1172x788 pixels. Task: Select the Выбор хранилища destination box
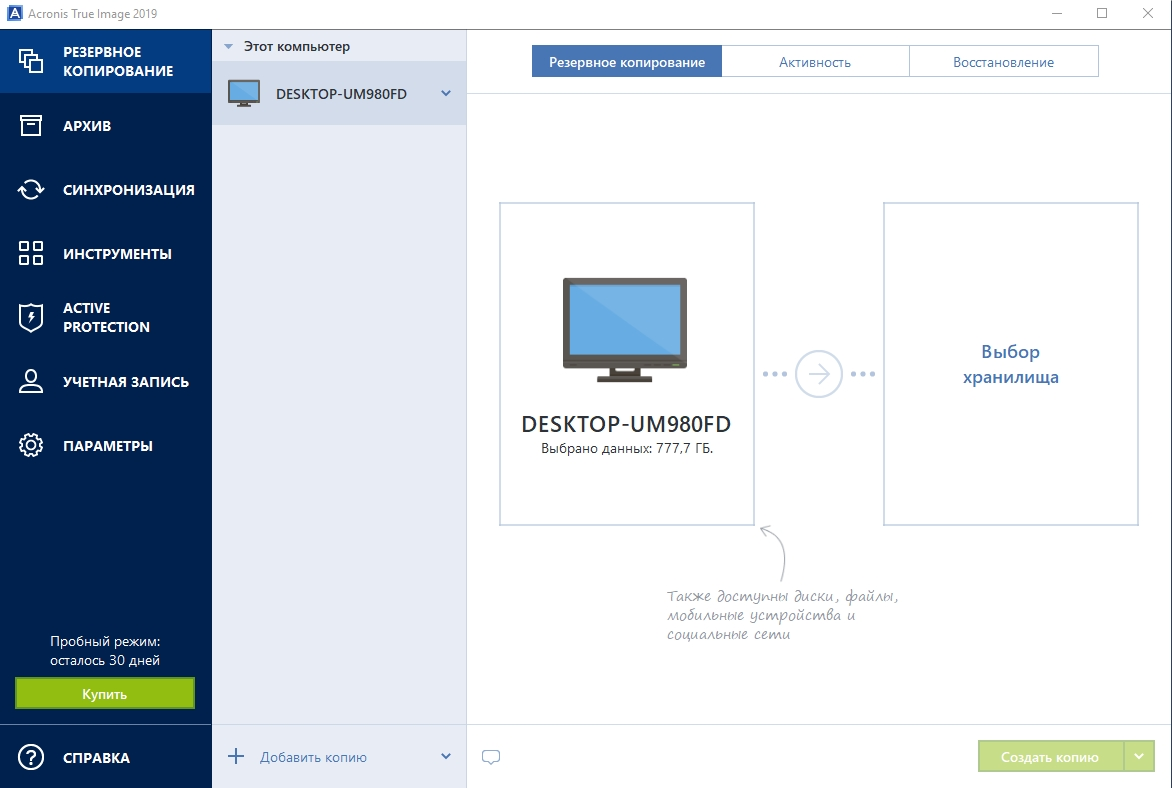(x=1011, y=364)
